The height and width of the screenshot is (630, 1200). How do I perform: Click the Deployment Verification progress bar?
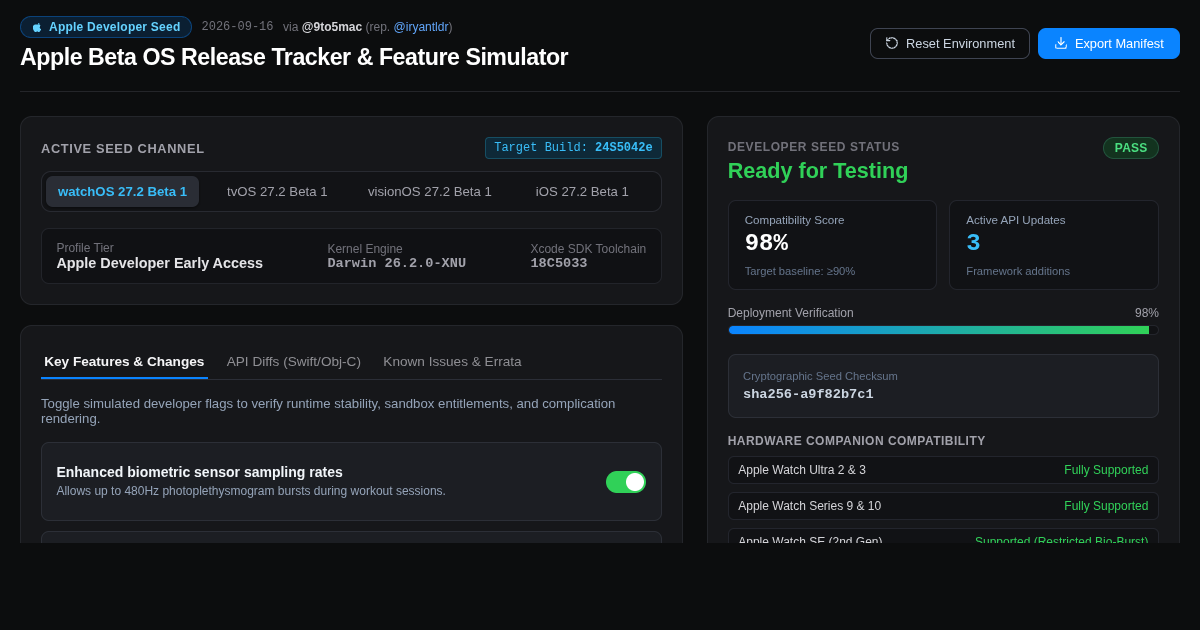pyautogui.click(x=943, y=330)
